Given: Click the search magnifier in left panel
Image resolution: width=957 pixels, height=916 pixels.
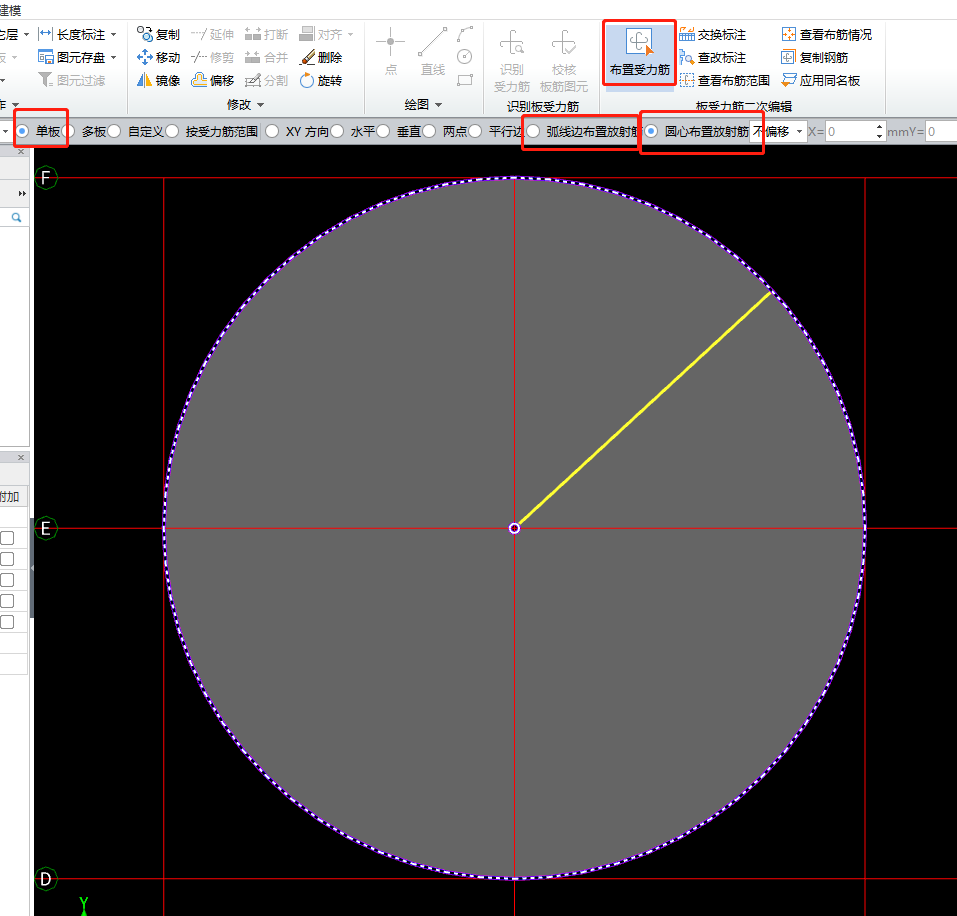Looking at the screenshot, I should (16, 217).
